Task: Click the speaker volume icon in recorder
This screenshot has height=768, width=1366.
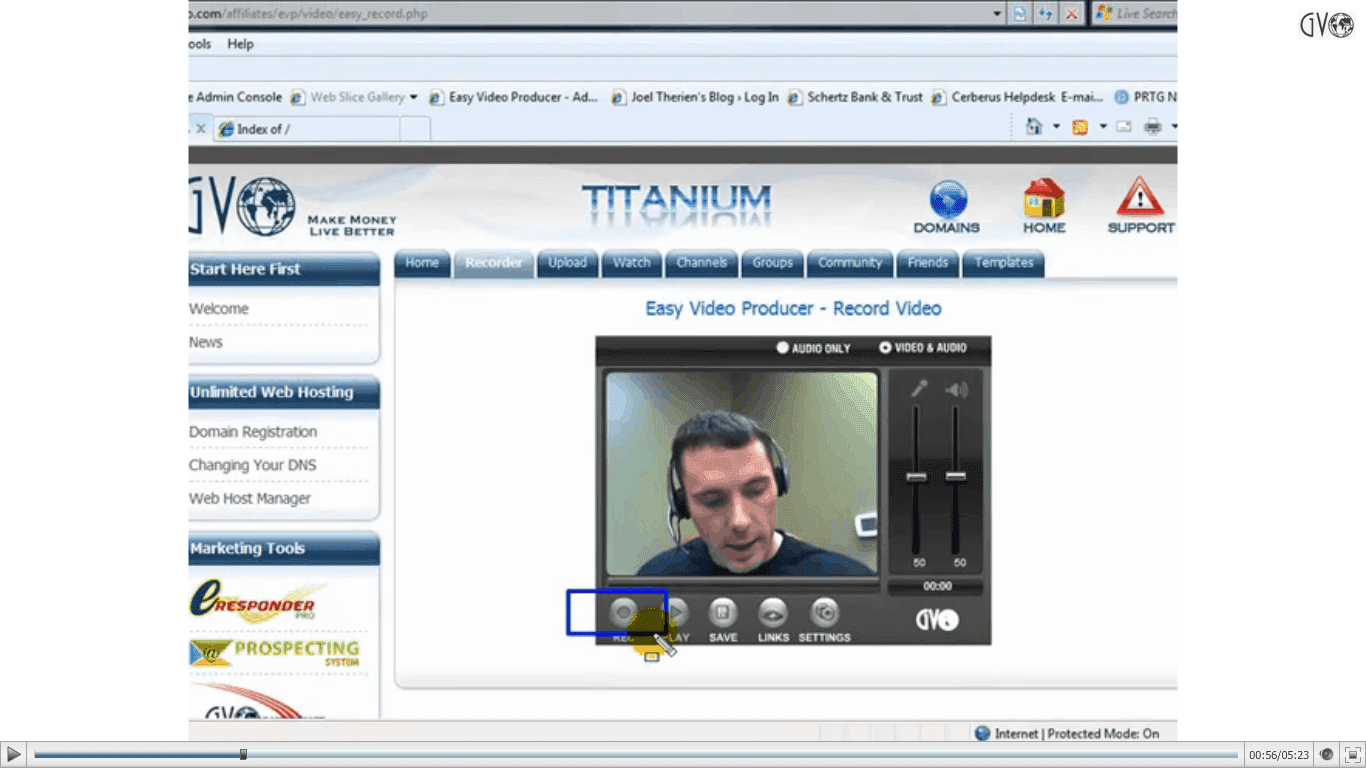Action: tap(957, 389)
